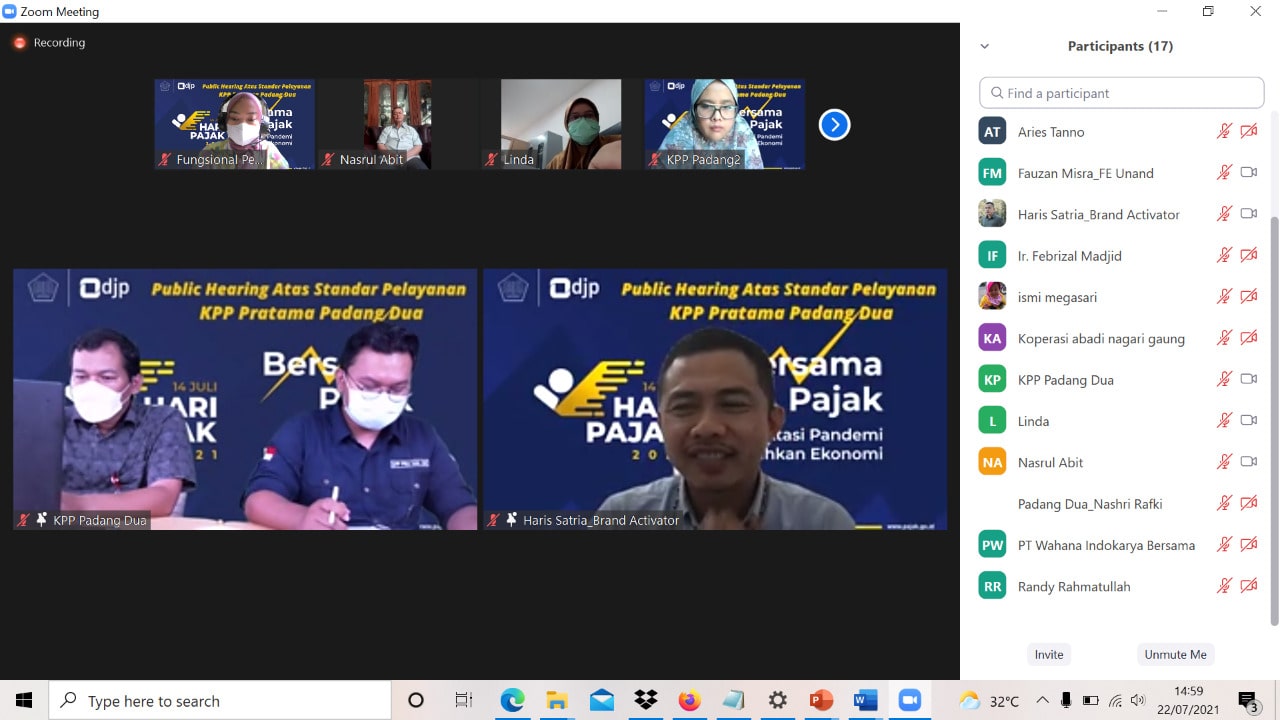Select Ir. Febrizal Madjid in participant list
The image size is (1280, 720).
coord(1069,256)
